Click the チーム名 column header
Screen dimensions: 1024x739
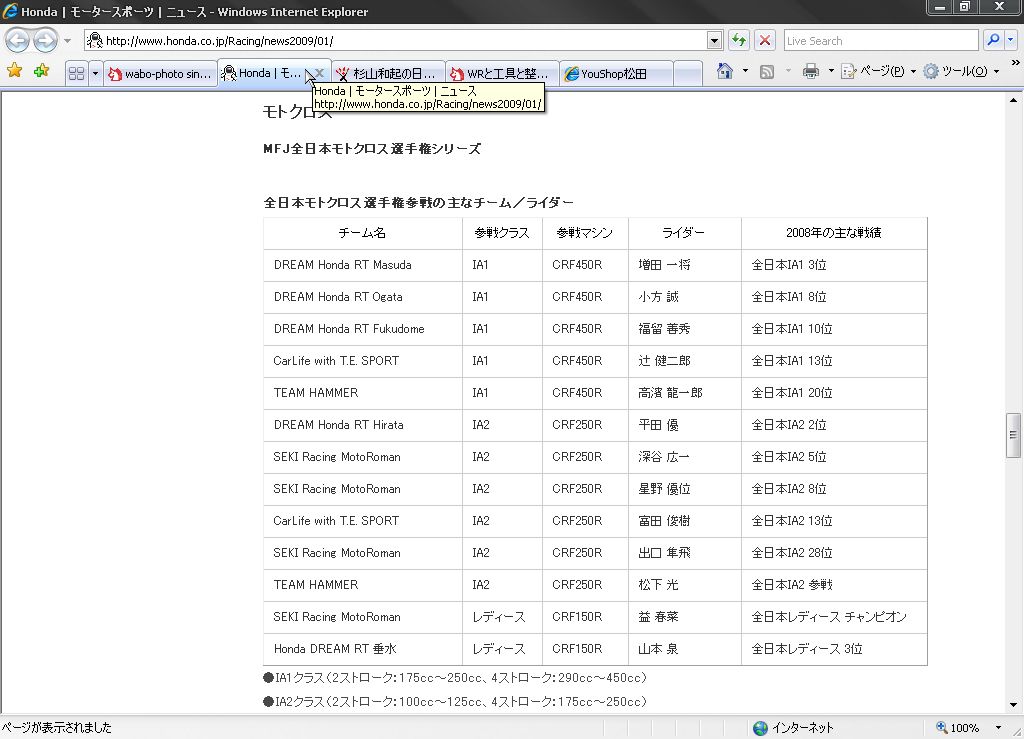click(x=362, y=233)
